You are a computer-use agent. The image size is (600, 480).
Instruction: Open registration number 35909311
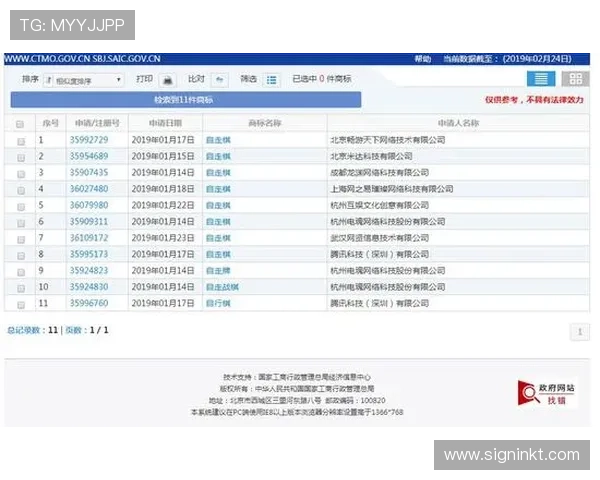pos(89,221)
